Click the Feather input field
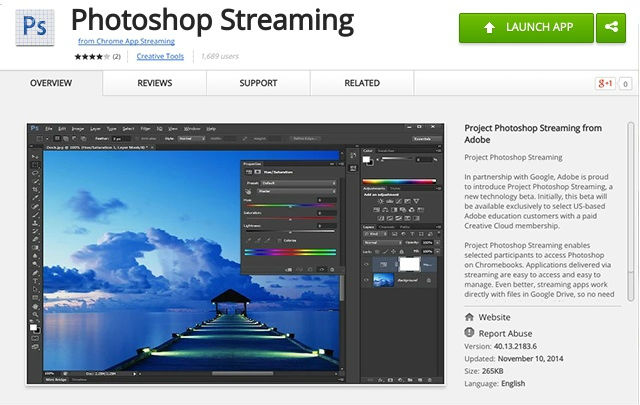This screenshot has width=640, height=405. pos(121,139)
